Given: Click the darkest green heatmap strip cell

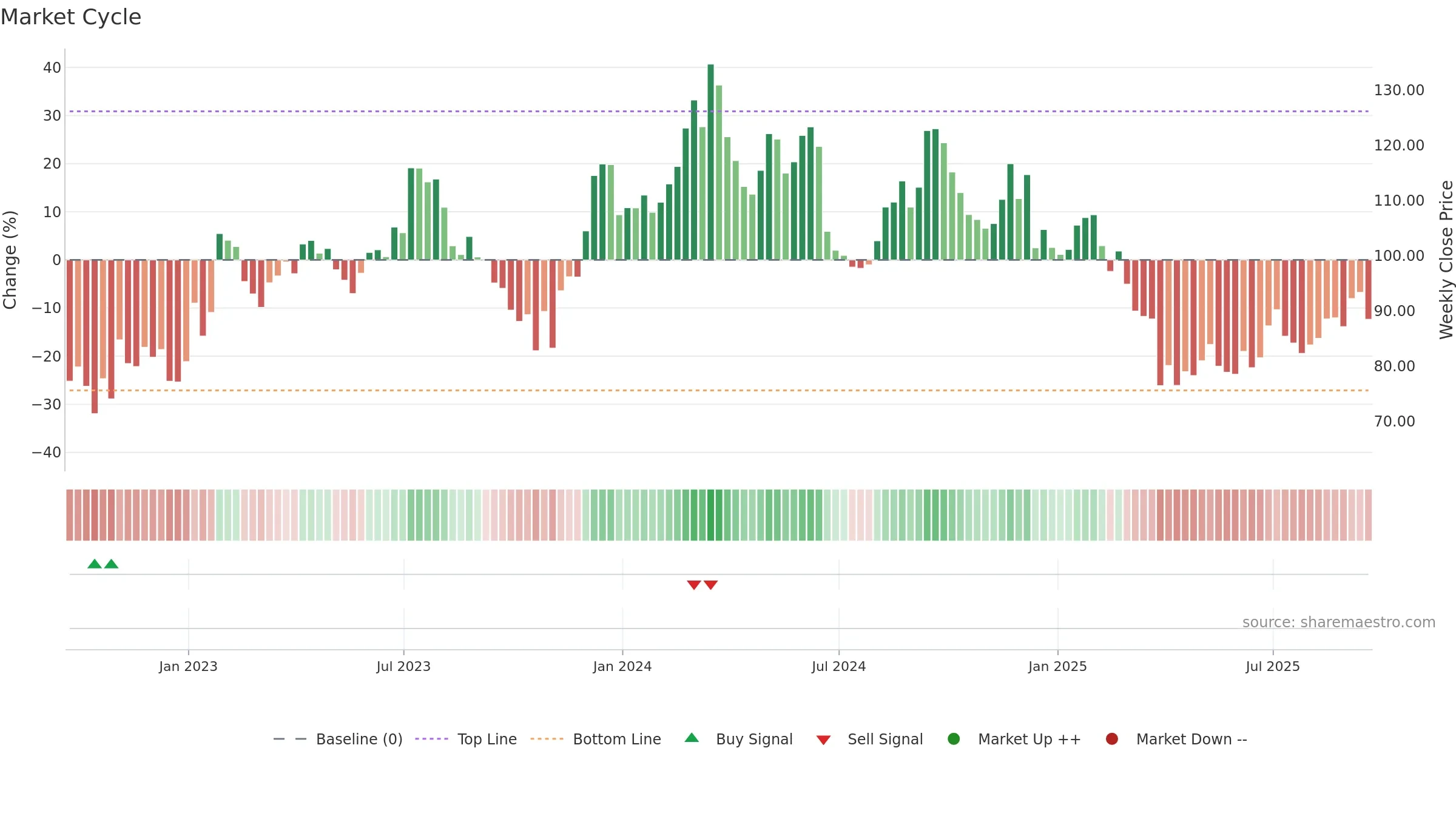Looking at the screenshot, I should pos(710,515).
